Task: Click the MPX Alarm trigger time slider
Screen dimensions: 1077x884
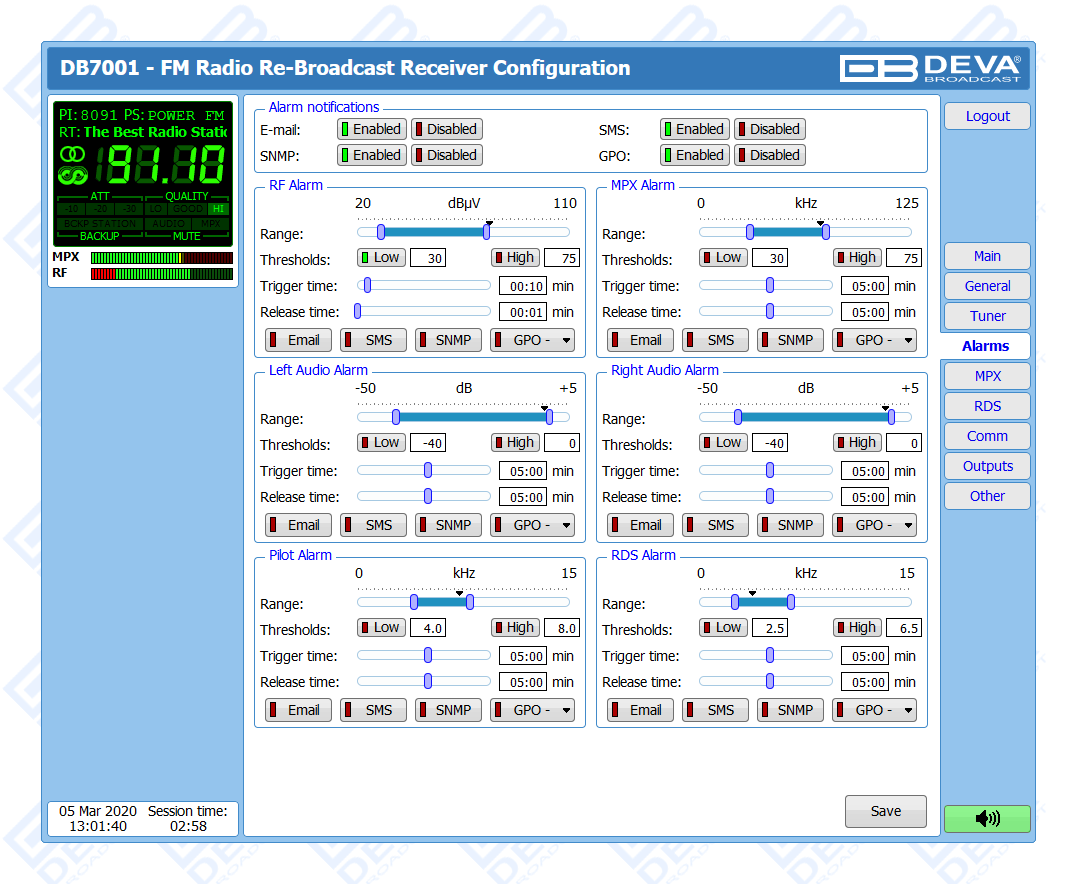Action: tap(769, 285)
